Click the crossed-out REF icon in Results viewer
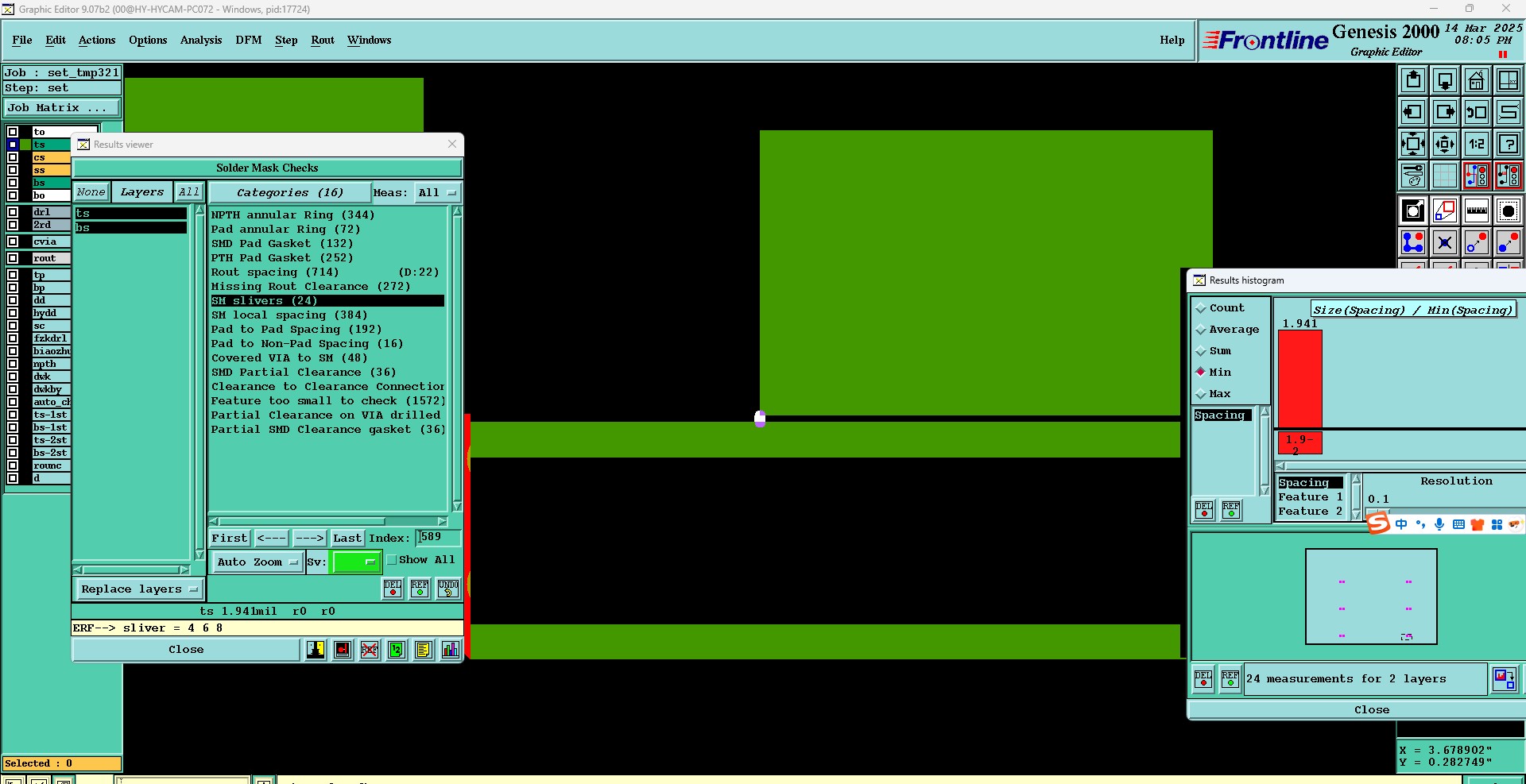1526x784 pixels. 370,650
